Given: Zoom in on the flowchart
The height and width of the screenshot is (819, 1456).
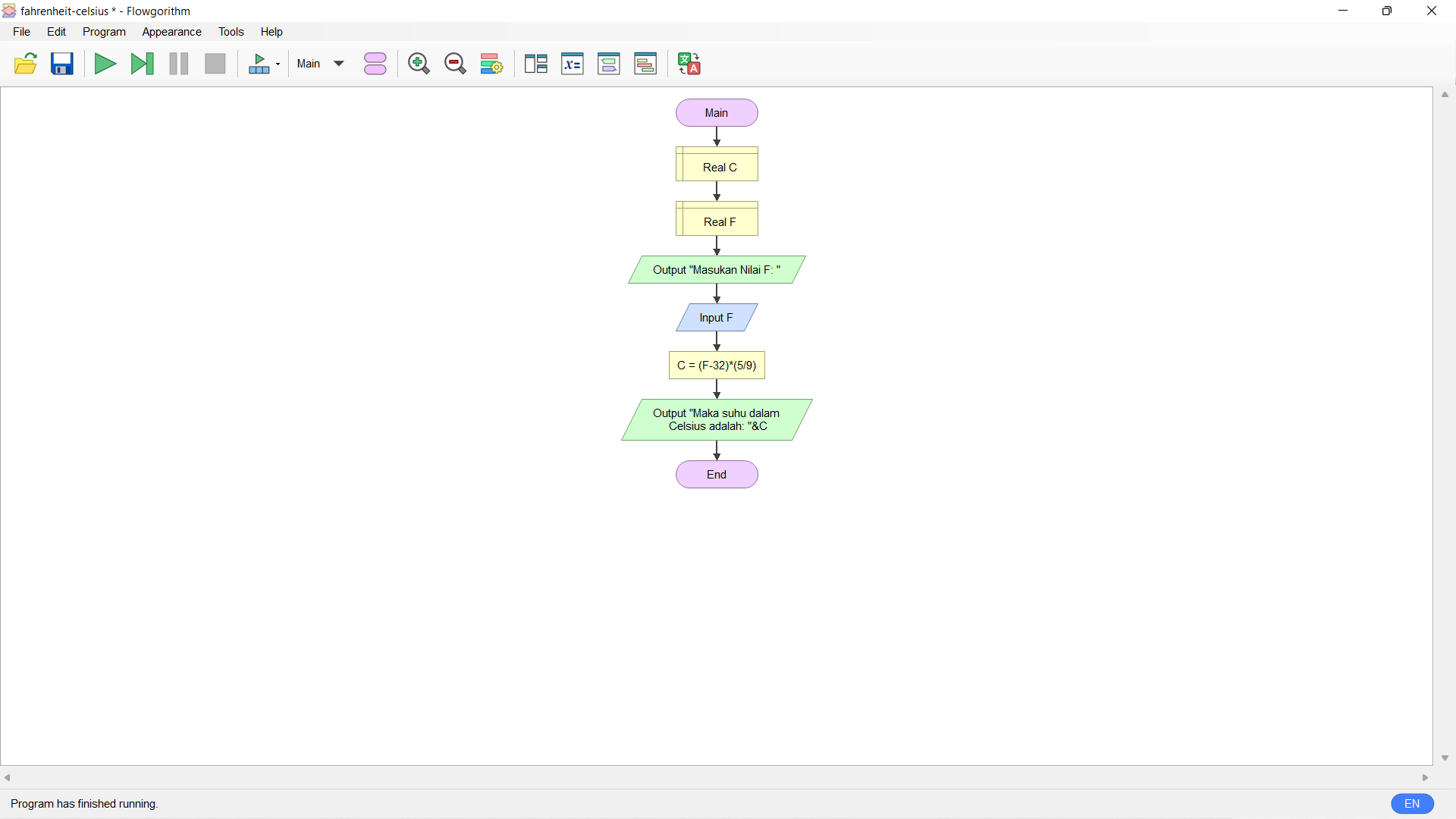Looking at the screenshot, I should click(x=418, y=64).
